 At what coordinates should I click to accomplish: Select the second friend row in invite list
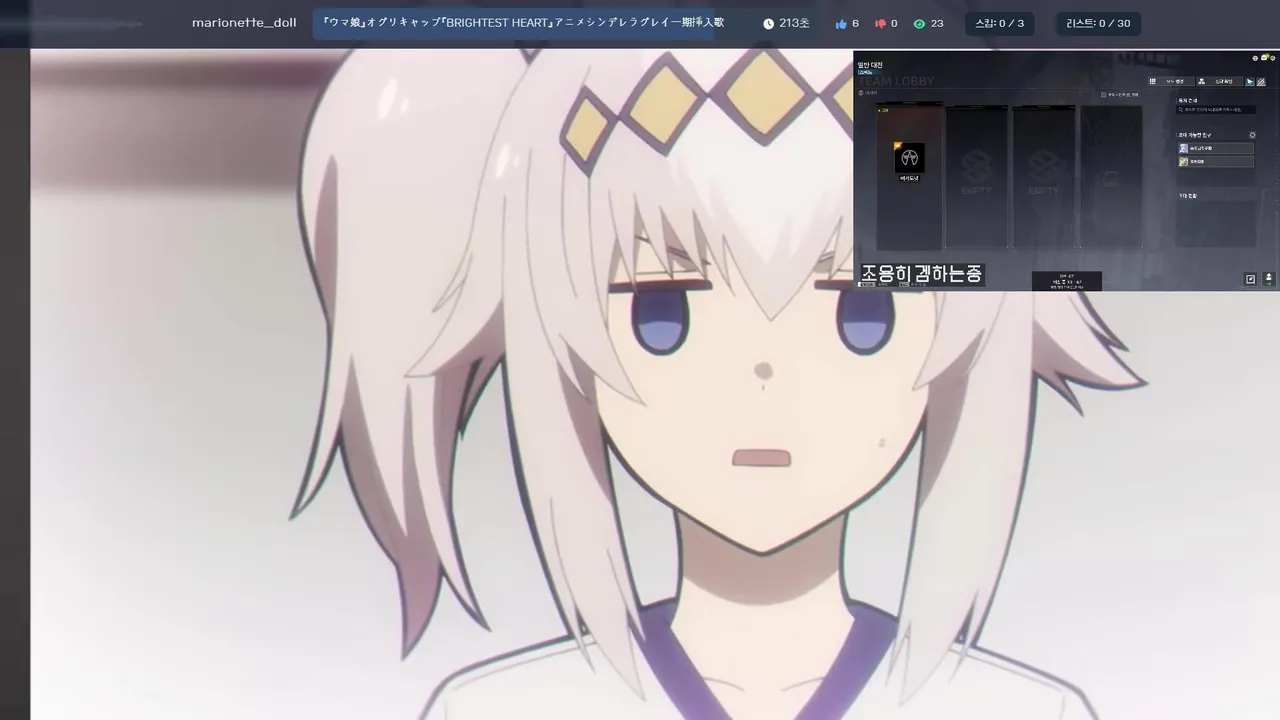pyautogui.click(x=1216, y=161)
